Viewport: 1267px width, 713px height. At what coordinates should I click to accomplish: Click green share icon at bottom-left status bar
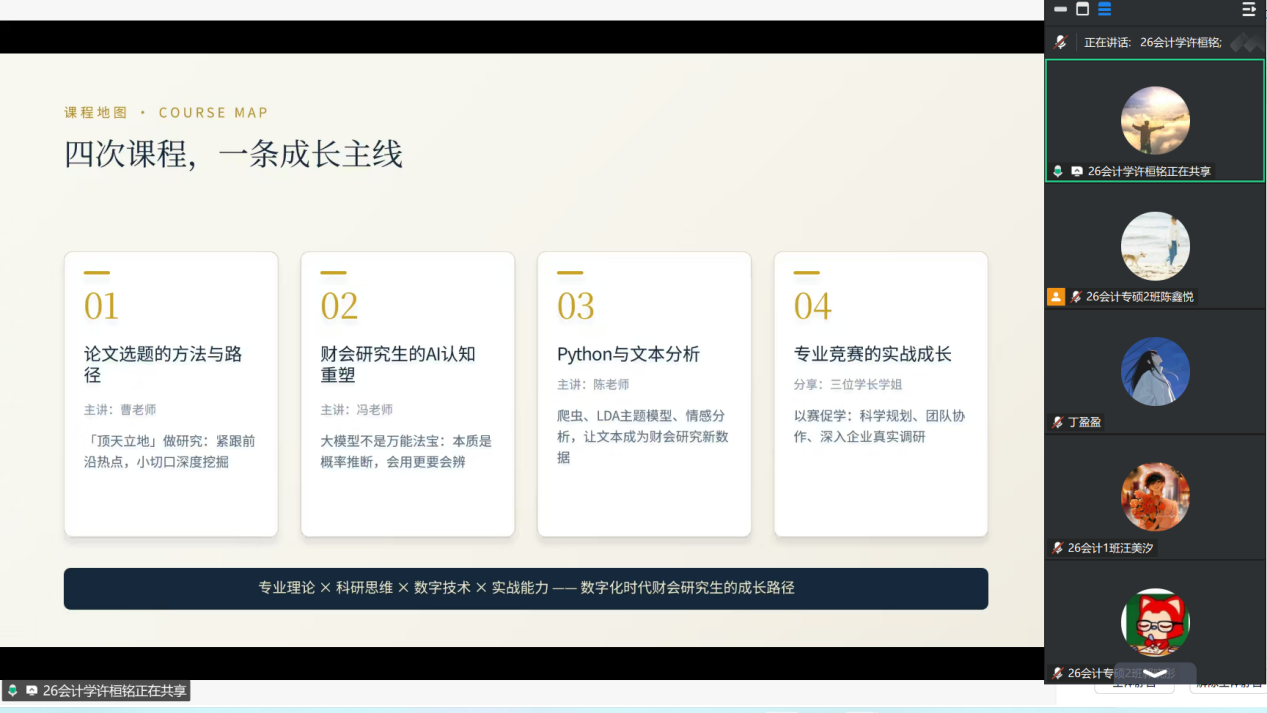(x=12, y=690)
